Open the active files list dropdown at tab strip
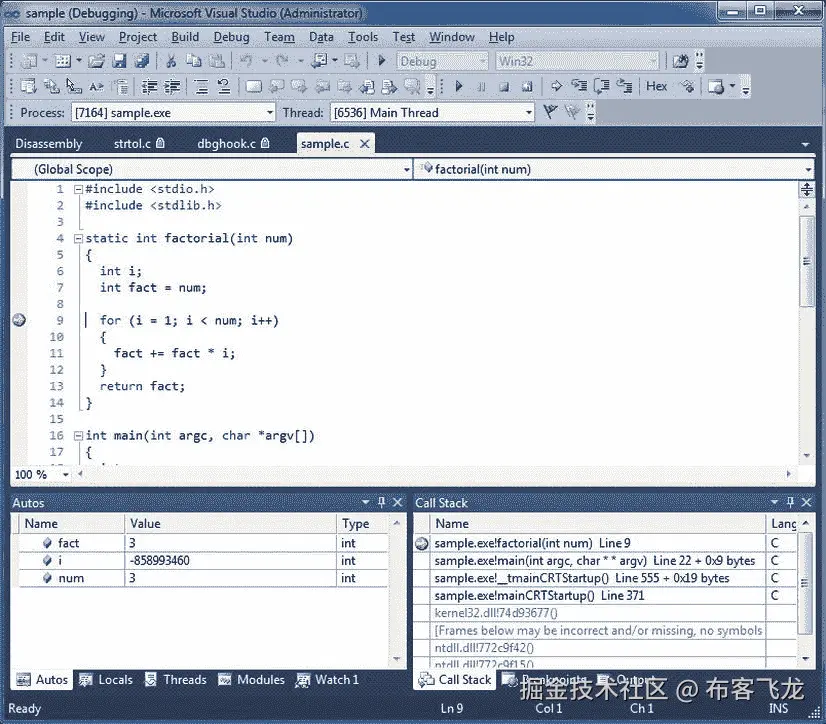 click(x=805, y=144)
